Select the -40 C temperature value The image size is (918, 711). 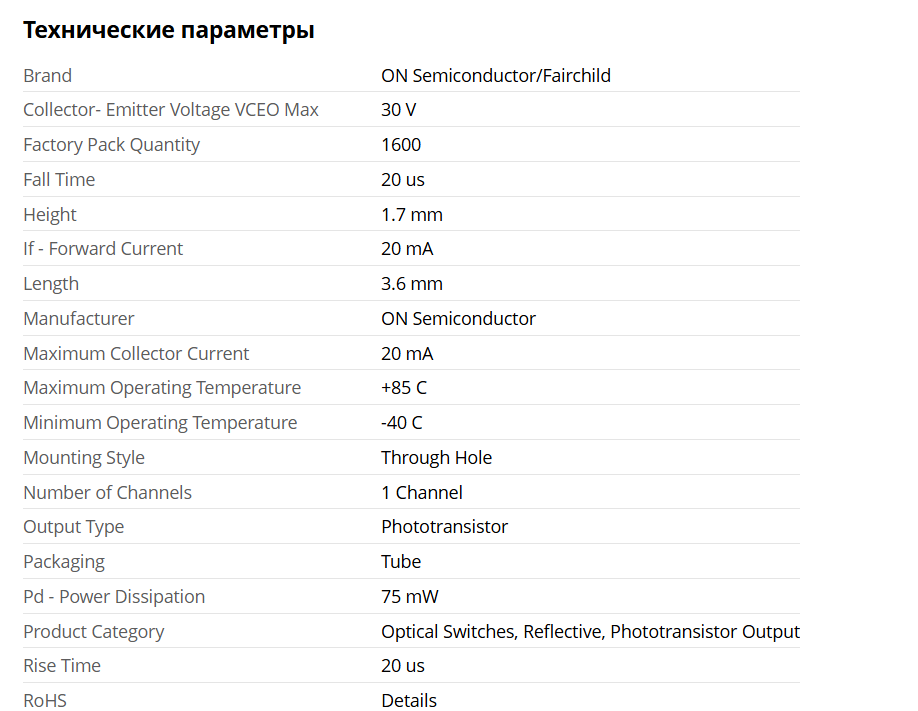point(401,423)
